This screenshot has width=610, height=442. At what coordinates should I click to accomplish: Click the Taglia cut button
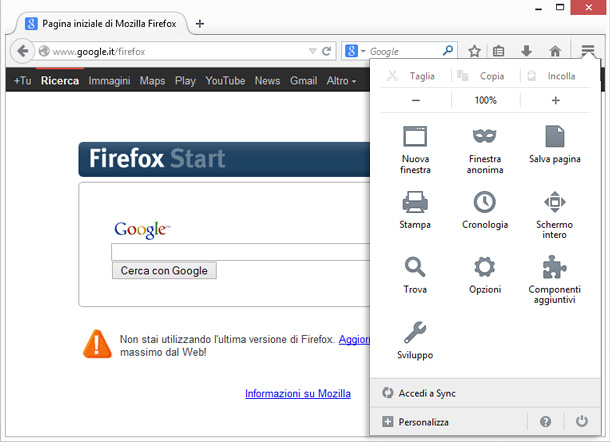[x=411, y=76]
